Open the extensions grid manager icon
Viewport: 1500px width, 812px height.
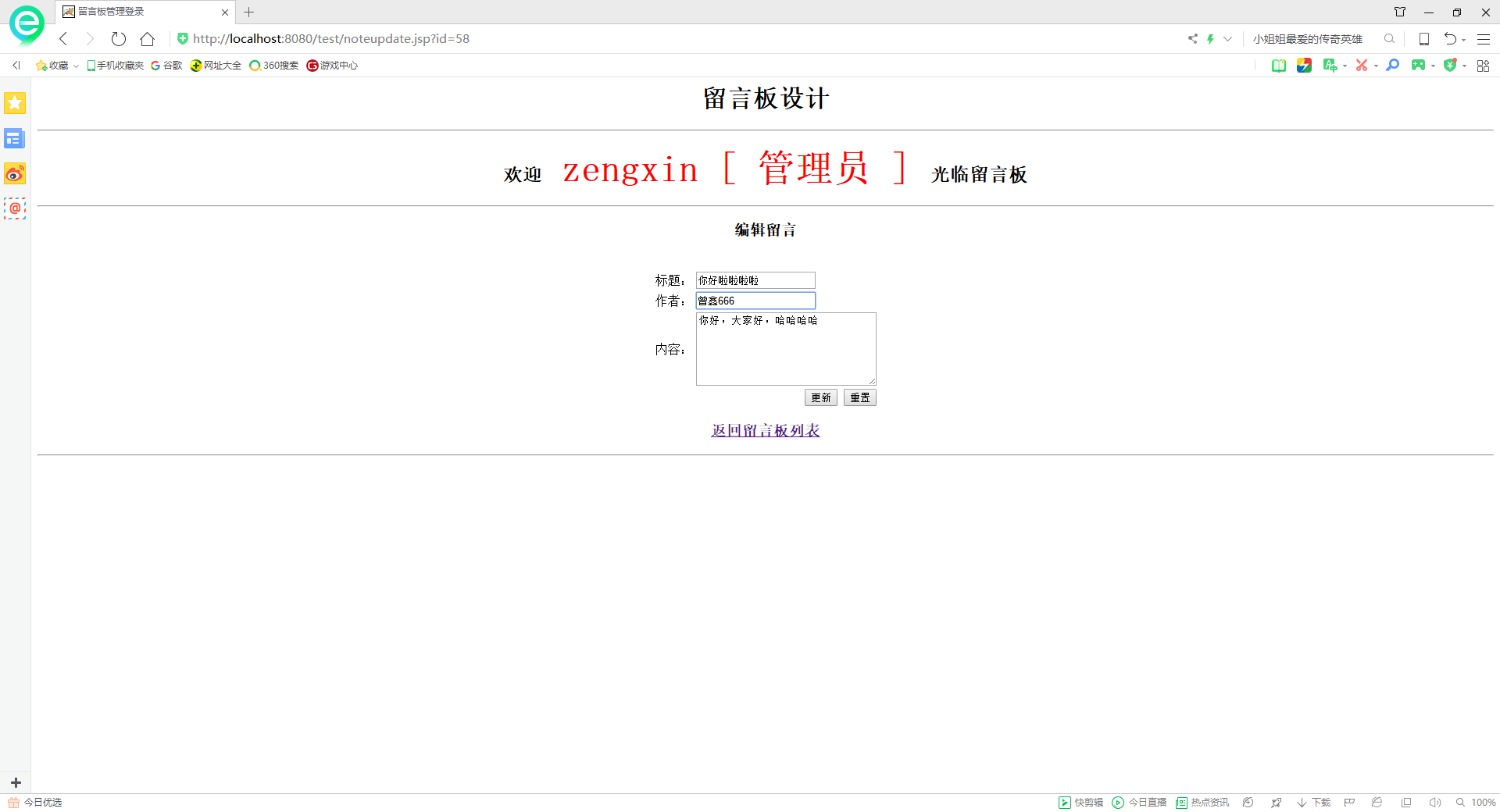point(1483,66)
